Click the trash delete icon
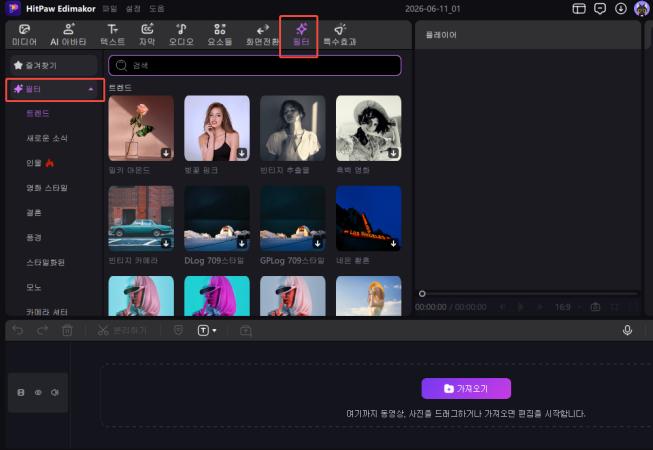This screenshot has height=450, width=653. pyautogui.click(x=67, y=331)
